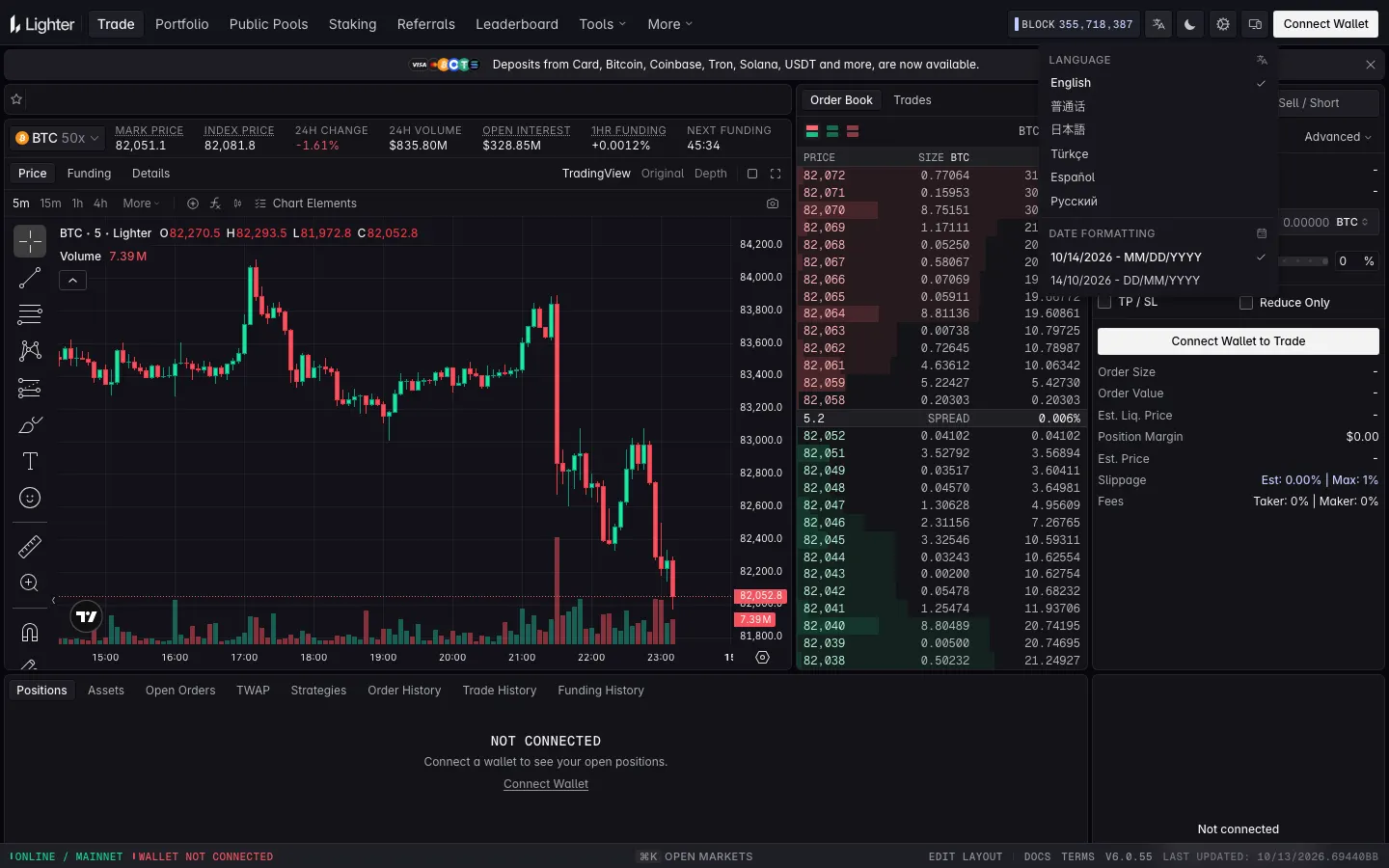Image resolution: width=1389 pixels, height=868 pixels.
Task: Toggle dark mode with moon icon
Action: [1190, 24]
